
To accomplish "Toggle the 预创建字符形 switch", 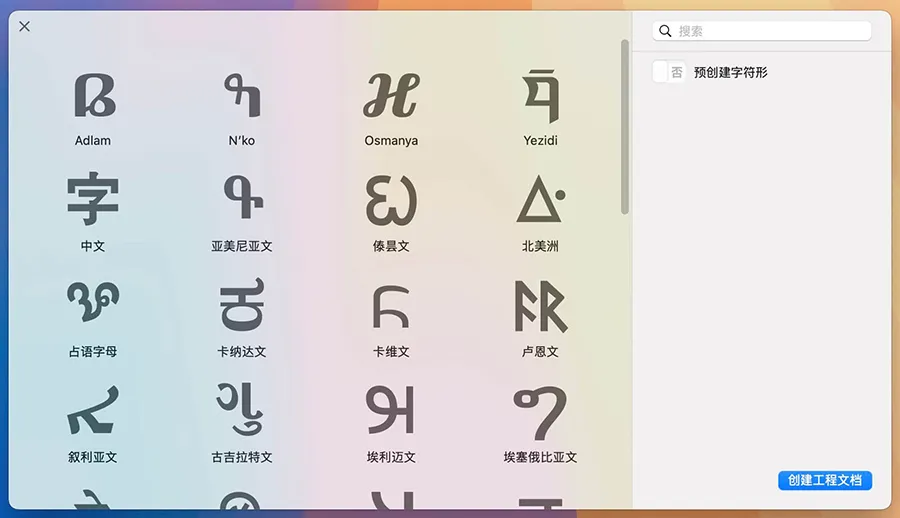I will coord(668,72).
